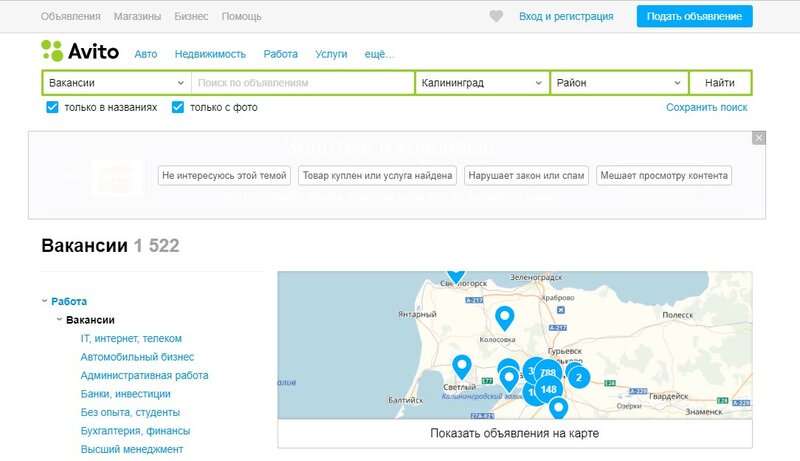The height and width of the screenshot is (461, 800).
Task: Click the Avito logo
Action: pos(80,51)
